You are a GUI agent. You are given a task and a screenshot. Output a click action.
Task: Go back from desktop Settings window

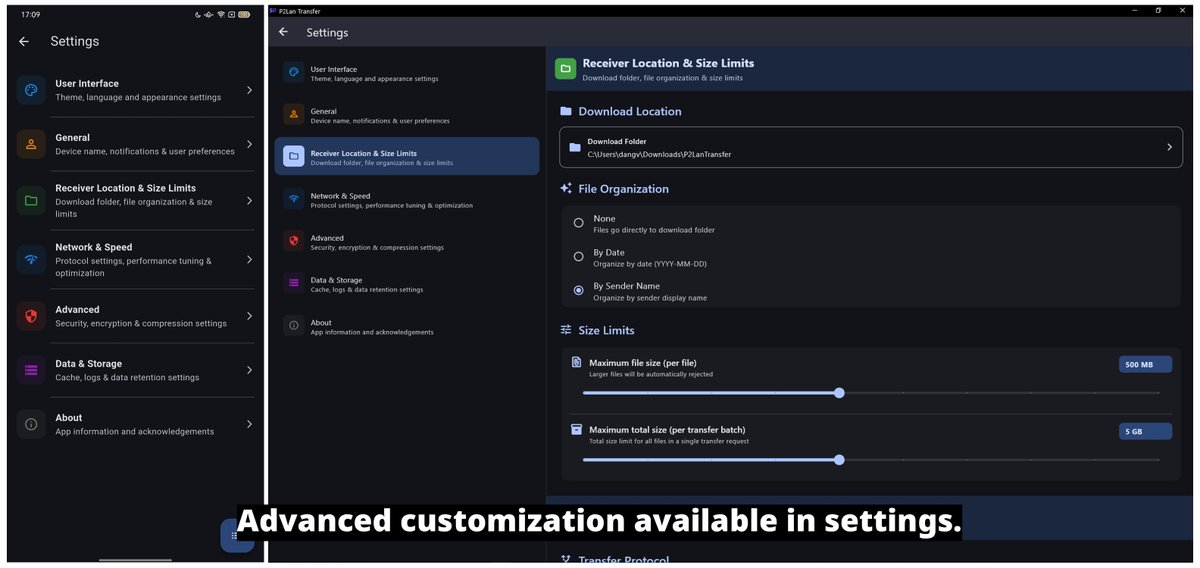pos(283,32)
